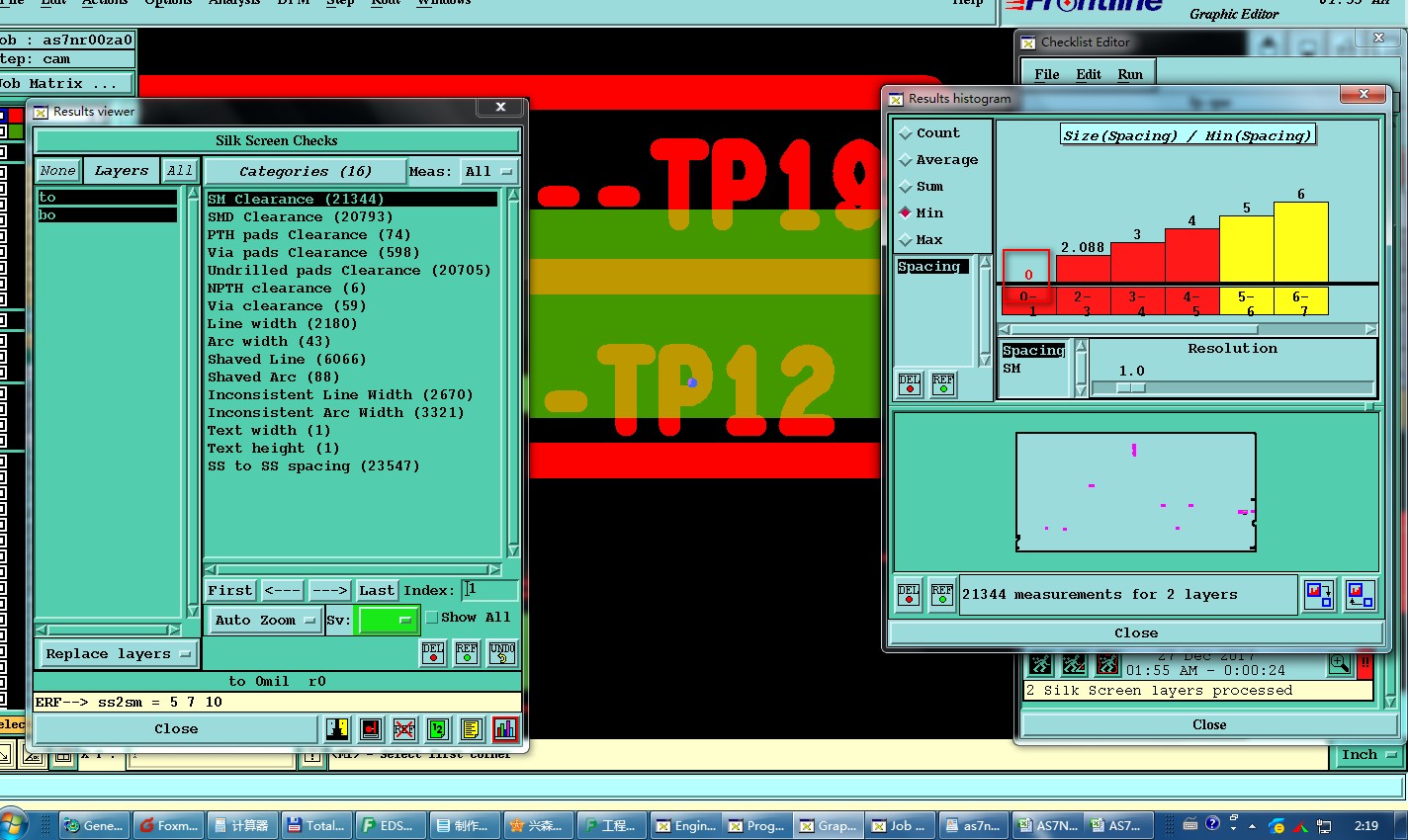Click the DEL icon in Results viewer
Image resolution: width=1408 pixels, height=840 pixels.
pos(433,653)
